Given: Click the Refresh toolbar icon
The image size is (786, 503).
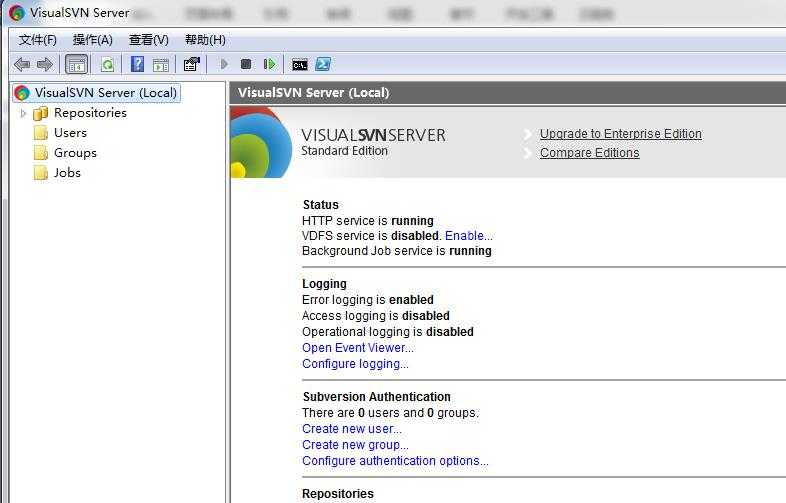Looking at the screenshot, I should tap(107, 64).
